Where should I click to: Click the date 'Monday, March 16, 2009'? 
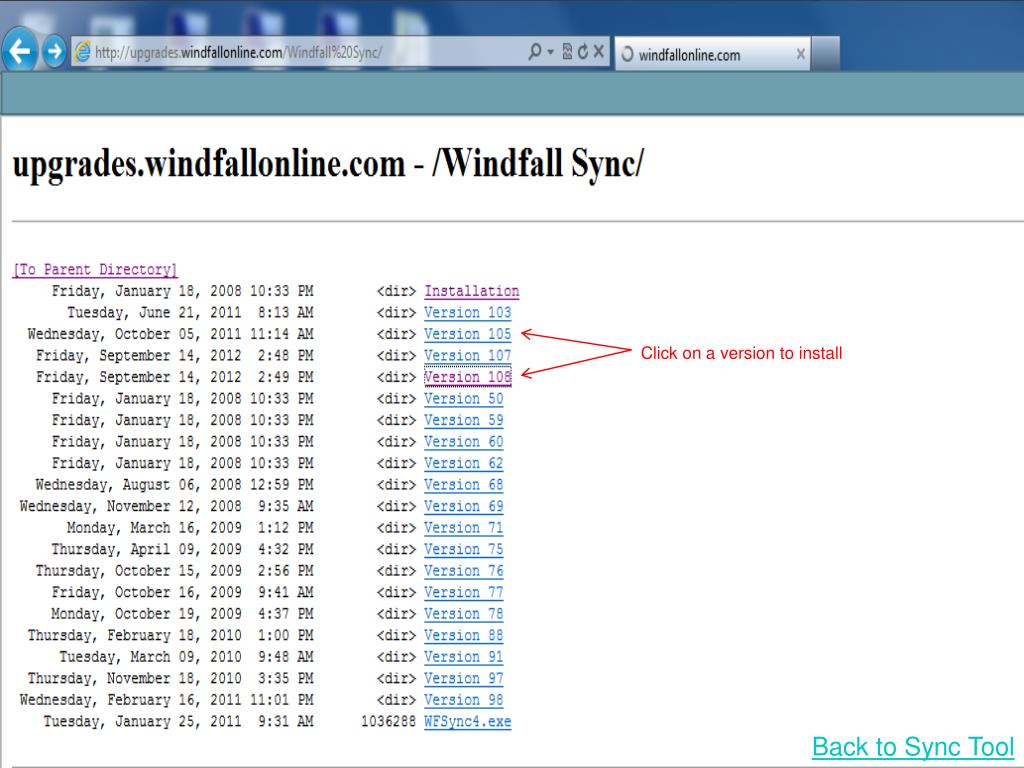pyautogui.click(x=154, y=528)
